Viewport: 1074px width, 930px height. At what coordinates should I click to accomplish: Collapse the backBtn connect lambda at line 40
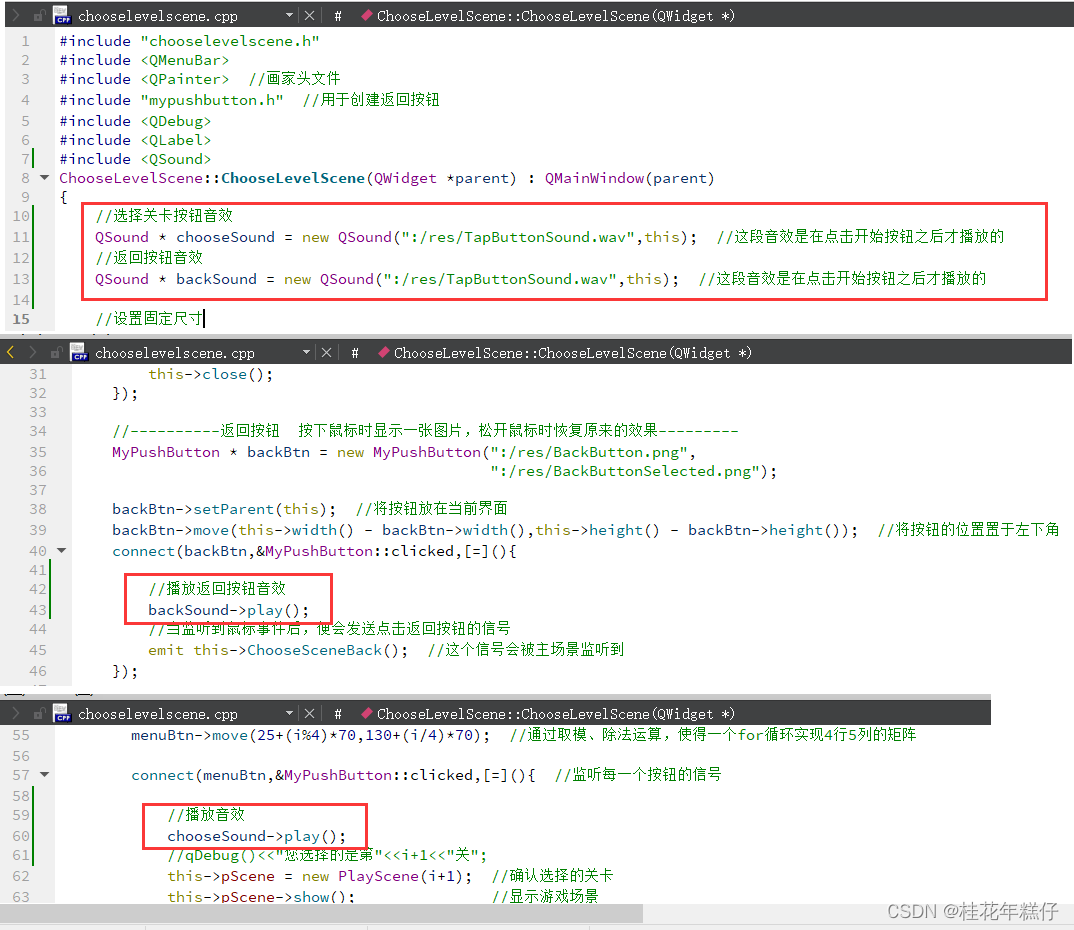click(62, 550)
